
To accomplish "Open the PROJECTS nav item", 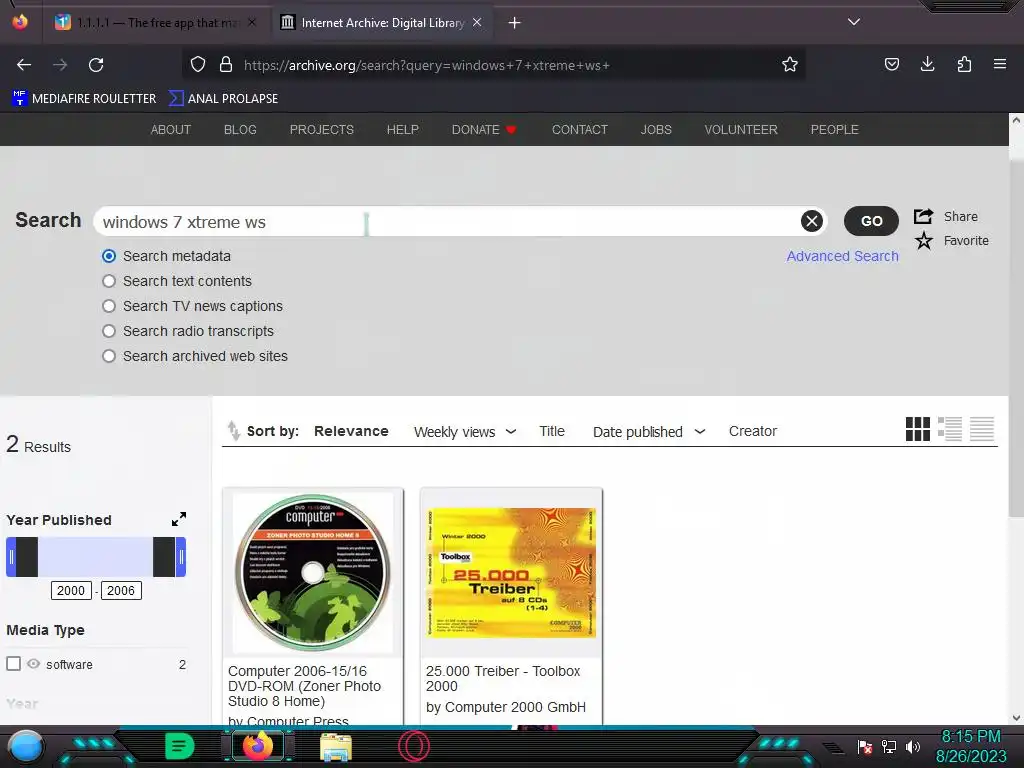I will [x=322, y=129].
